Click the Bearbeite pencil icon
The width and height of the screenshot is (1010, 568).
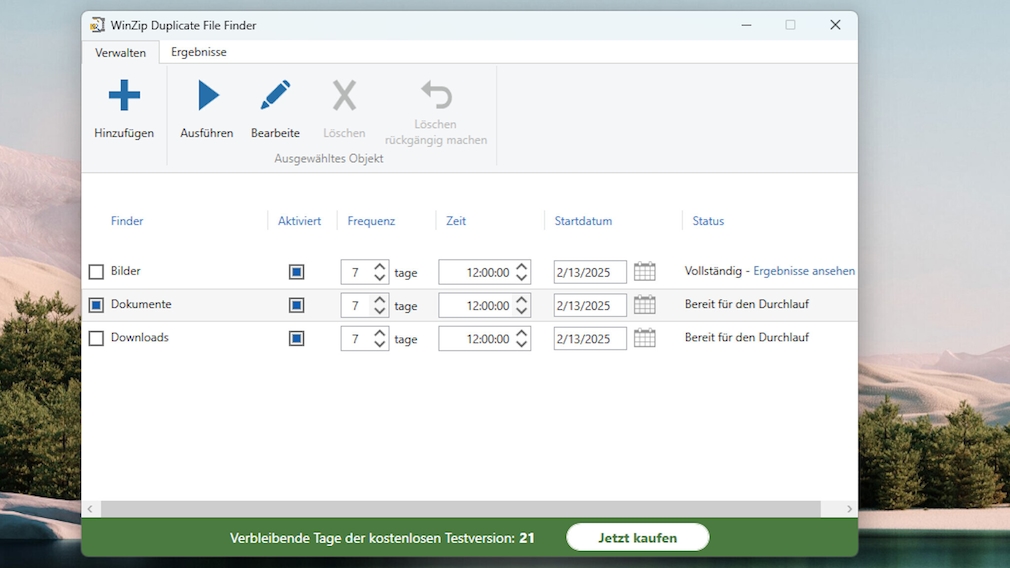click(x=275, y=96)
